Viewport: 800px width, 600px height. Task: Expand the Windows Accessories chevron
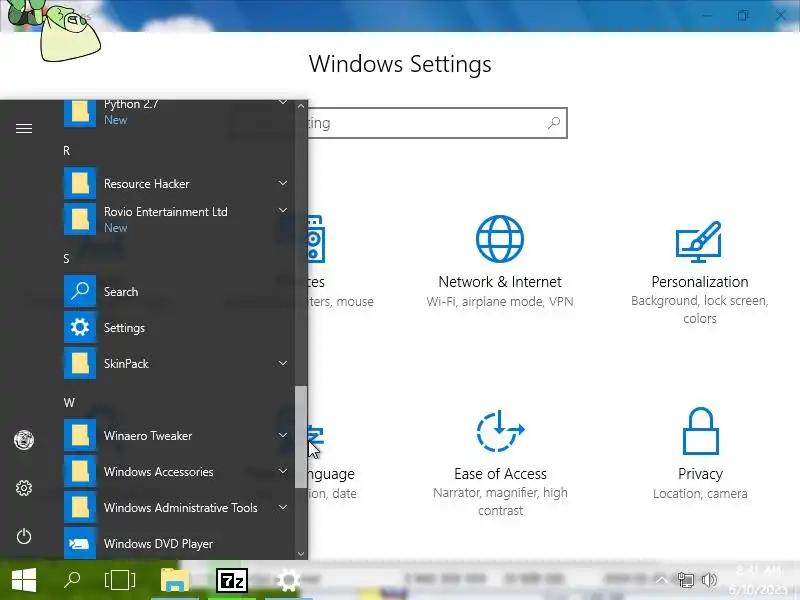tap(283, 471)
